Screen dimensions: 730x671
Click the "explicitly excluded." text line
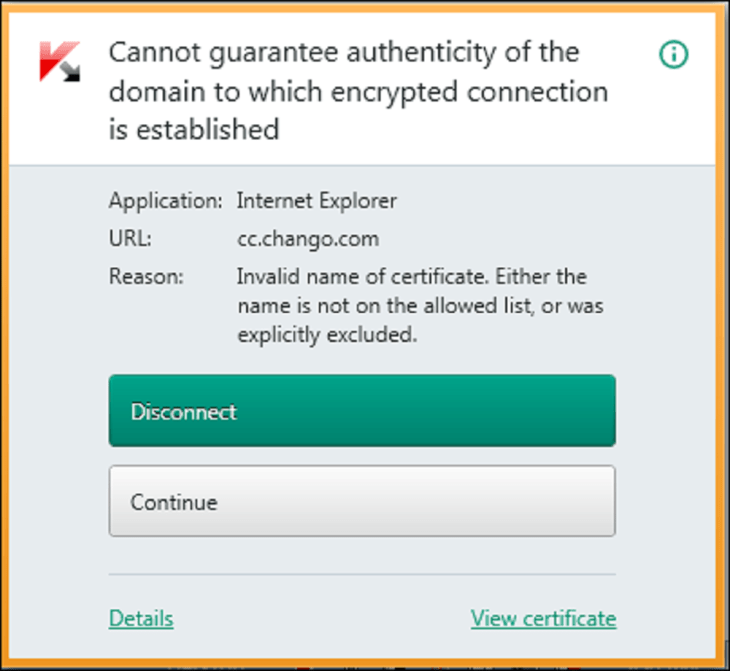(x=326, y=336)
